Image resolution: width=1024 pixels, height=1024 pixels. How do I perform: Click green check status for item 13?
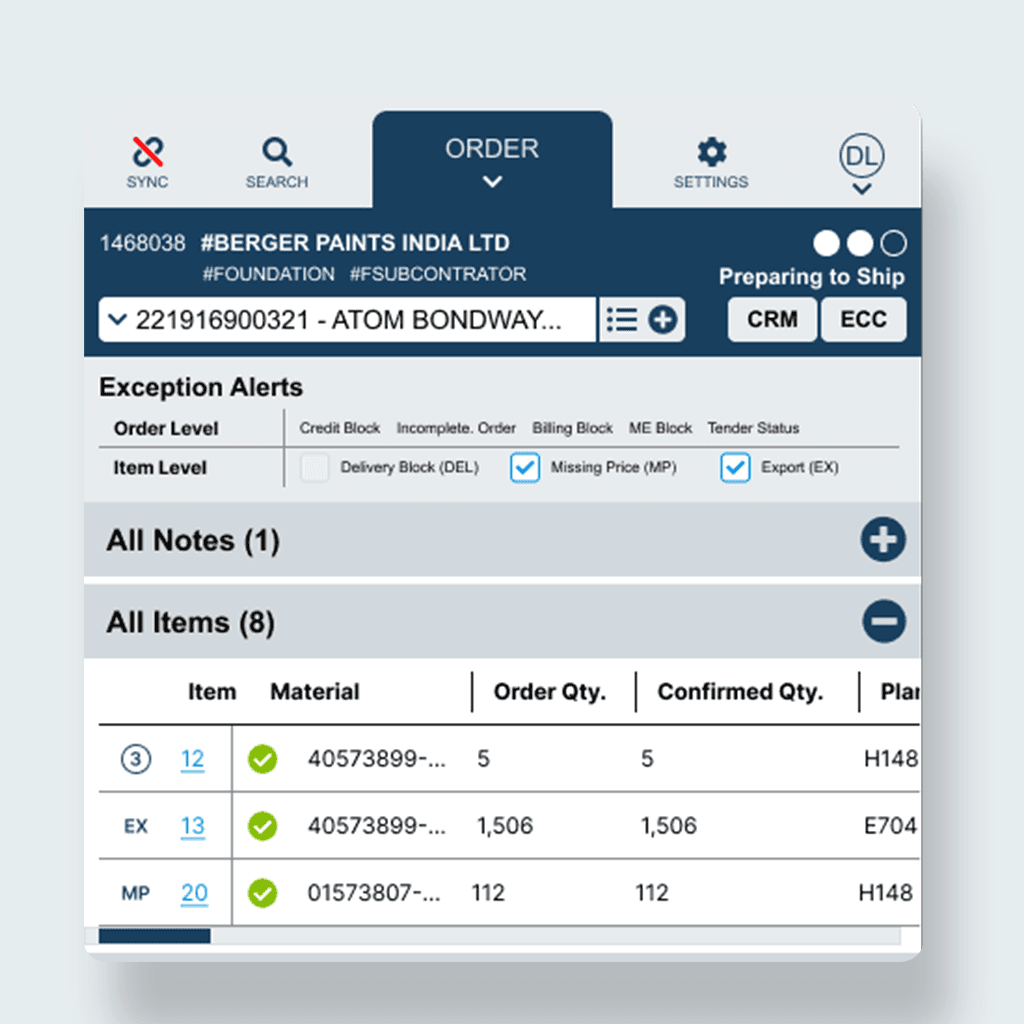click(x=263, y=826)
